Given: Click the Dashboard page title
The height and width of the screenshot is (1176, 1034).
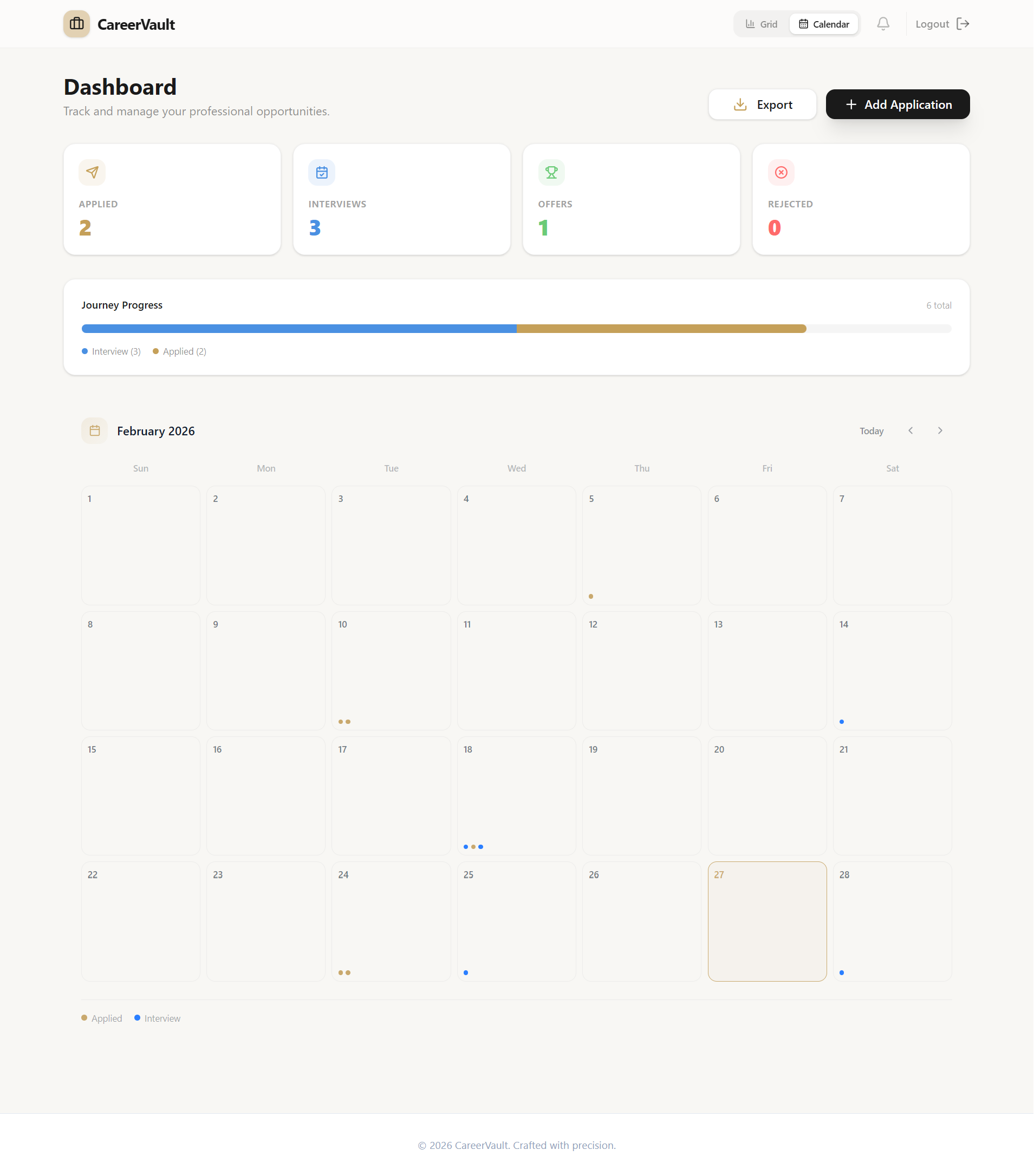Looking at the screenshot, I should click(120, 87).
